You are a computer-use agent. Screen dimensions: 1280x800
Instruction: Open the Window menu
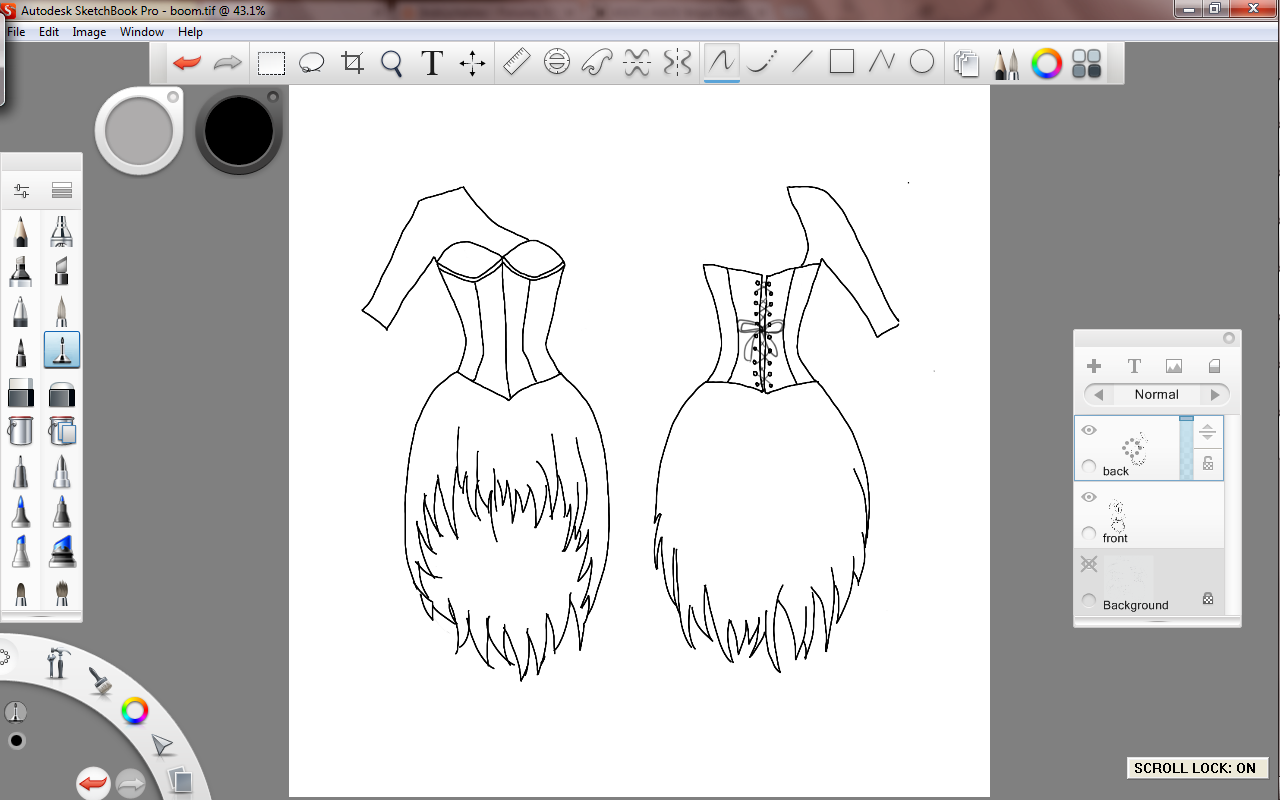pos(142,32)
